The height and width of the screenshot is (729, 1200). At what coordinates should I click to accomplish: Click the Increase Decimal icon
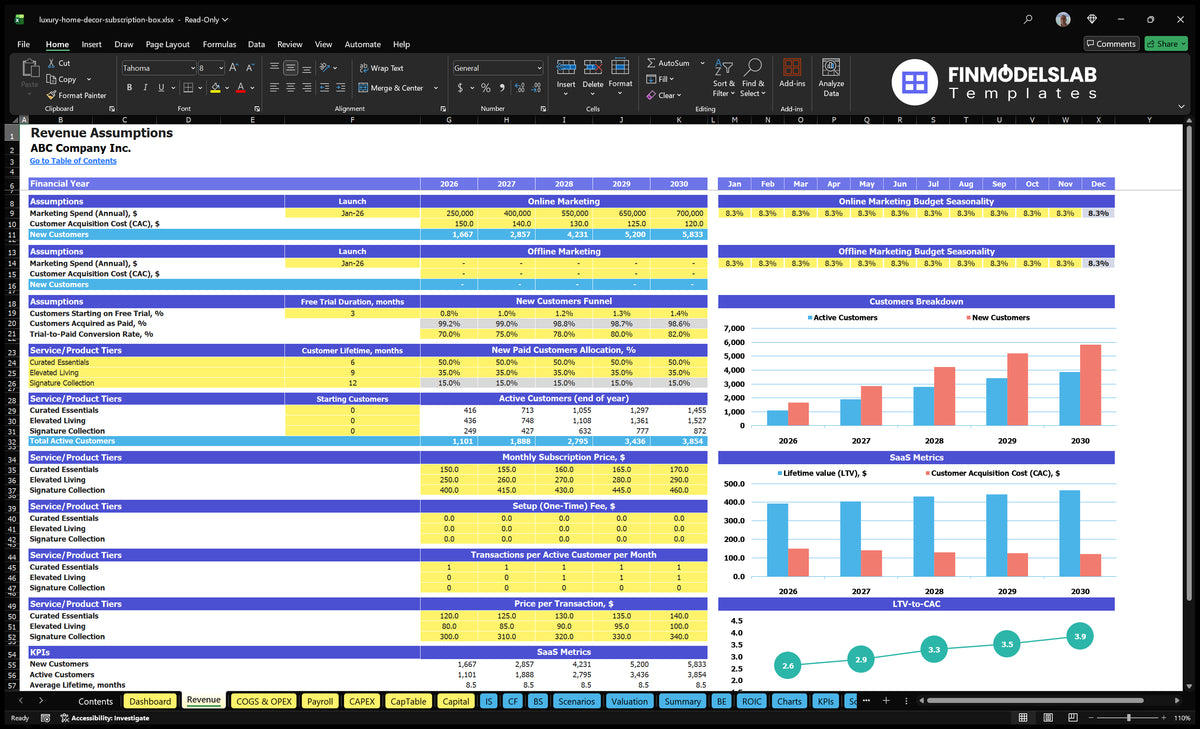pos(519,88)
